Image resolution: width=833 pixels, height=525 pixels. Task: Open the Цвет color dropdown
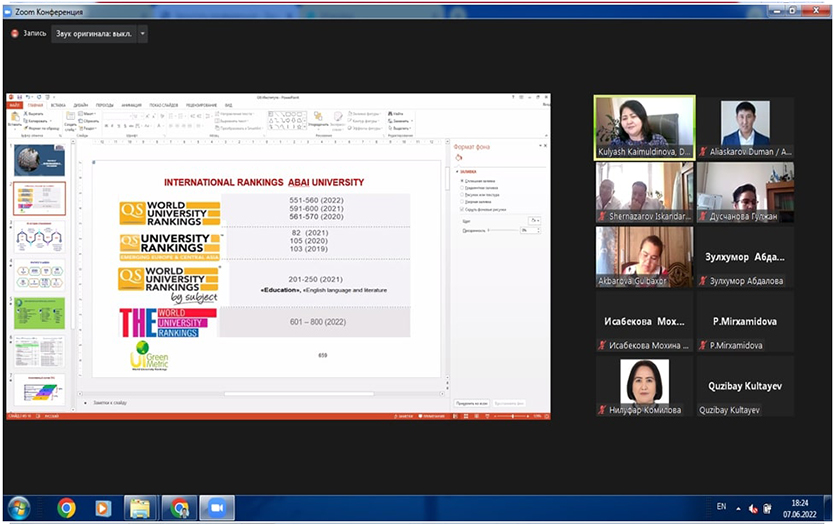(535, 220)
